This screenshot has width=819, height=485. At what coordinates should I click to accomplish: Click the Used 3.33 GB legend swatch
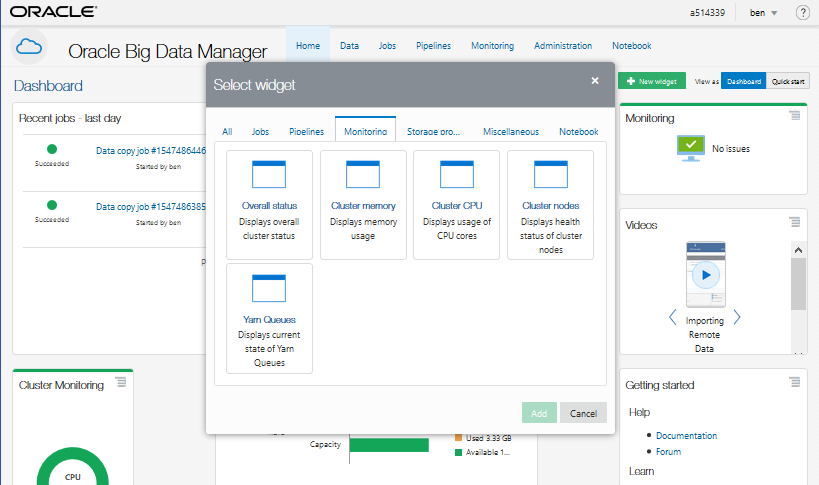coord(458,437)
